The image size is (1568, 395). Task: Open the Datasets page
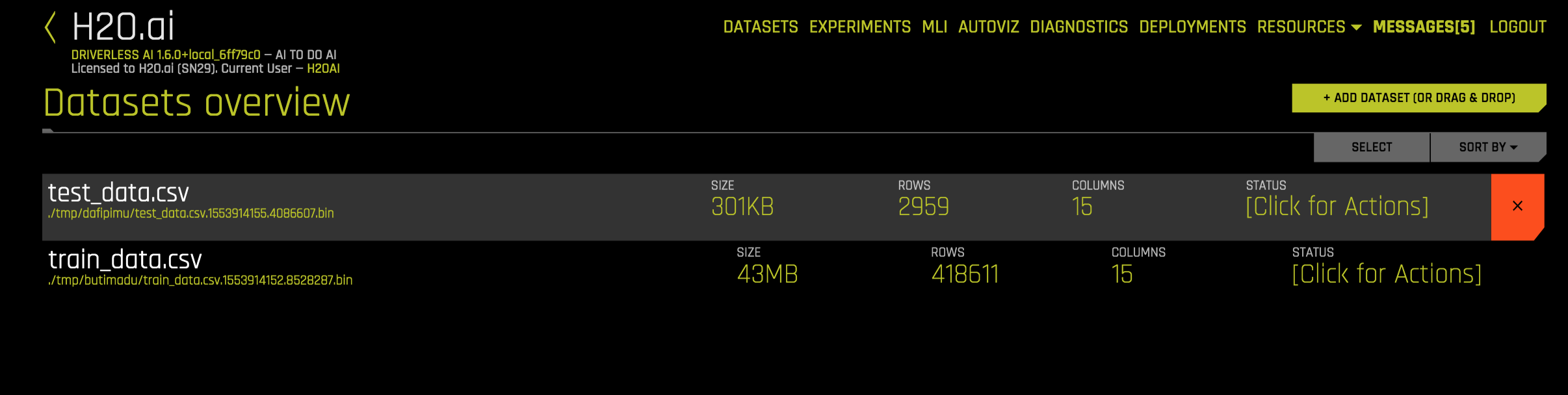tap(761, 27)
